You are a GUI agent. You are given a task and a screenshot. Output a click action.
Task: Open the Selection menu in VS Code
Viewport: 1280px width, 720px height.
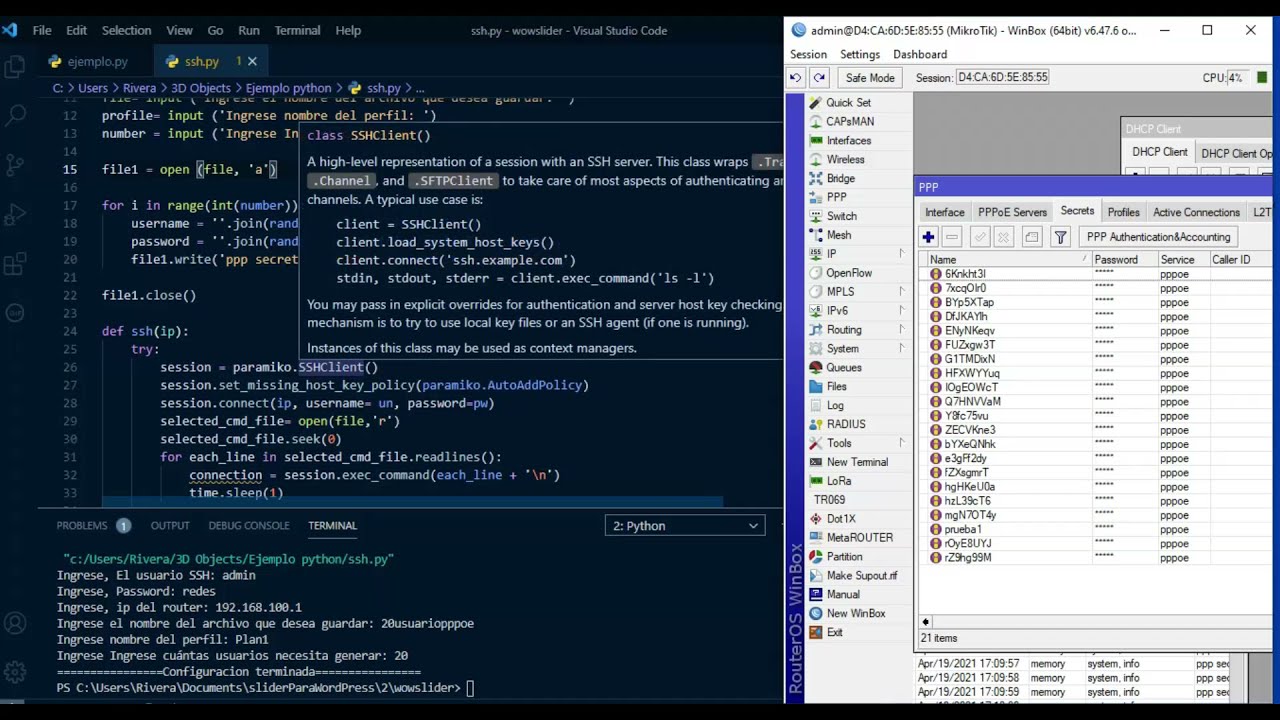(126, 30)
